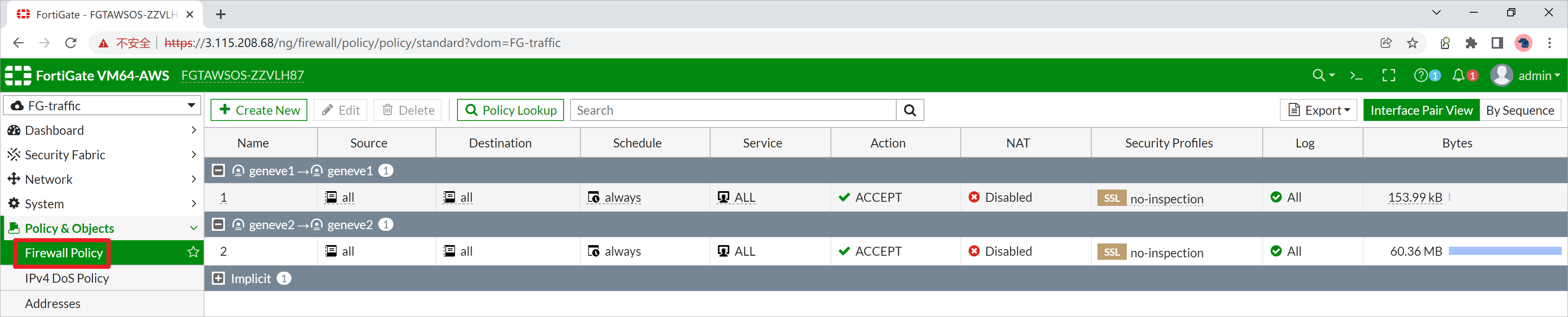Open the notifications bell icon
The width and height of the screenshot is (1568, 317).
(x=1459, y=76)
